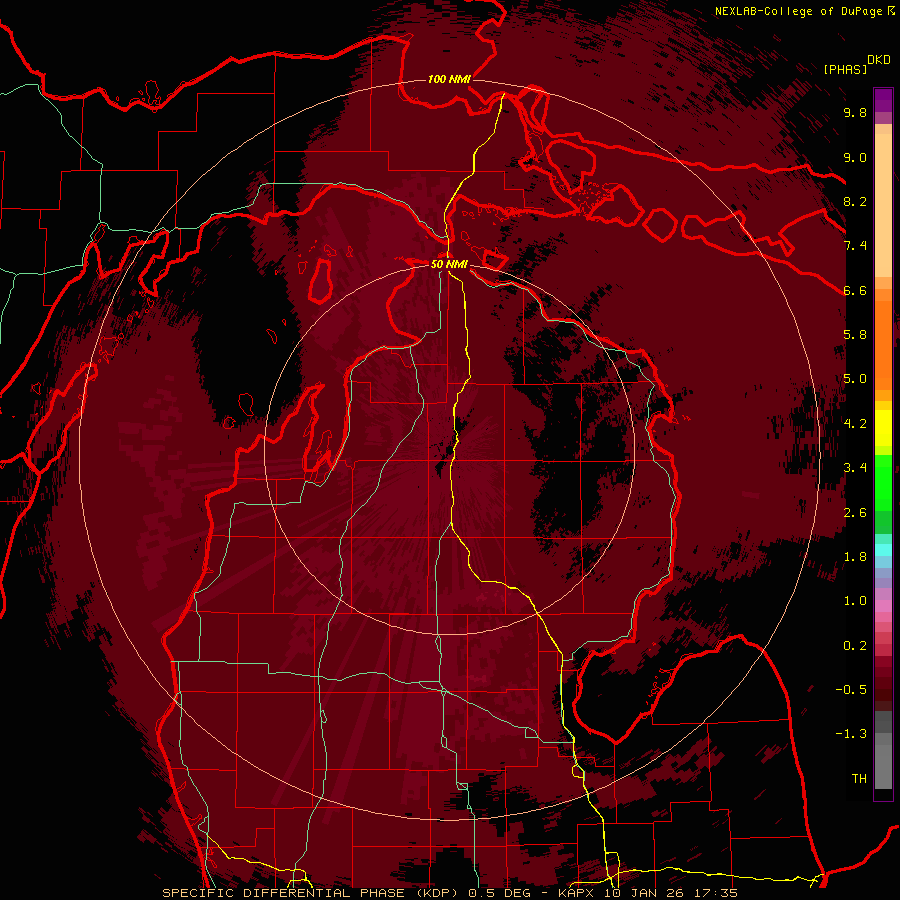900x900 pixels.
Task: Click the 1.8 value on the scale
Action: [x=855, y=557]
